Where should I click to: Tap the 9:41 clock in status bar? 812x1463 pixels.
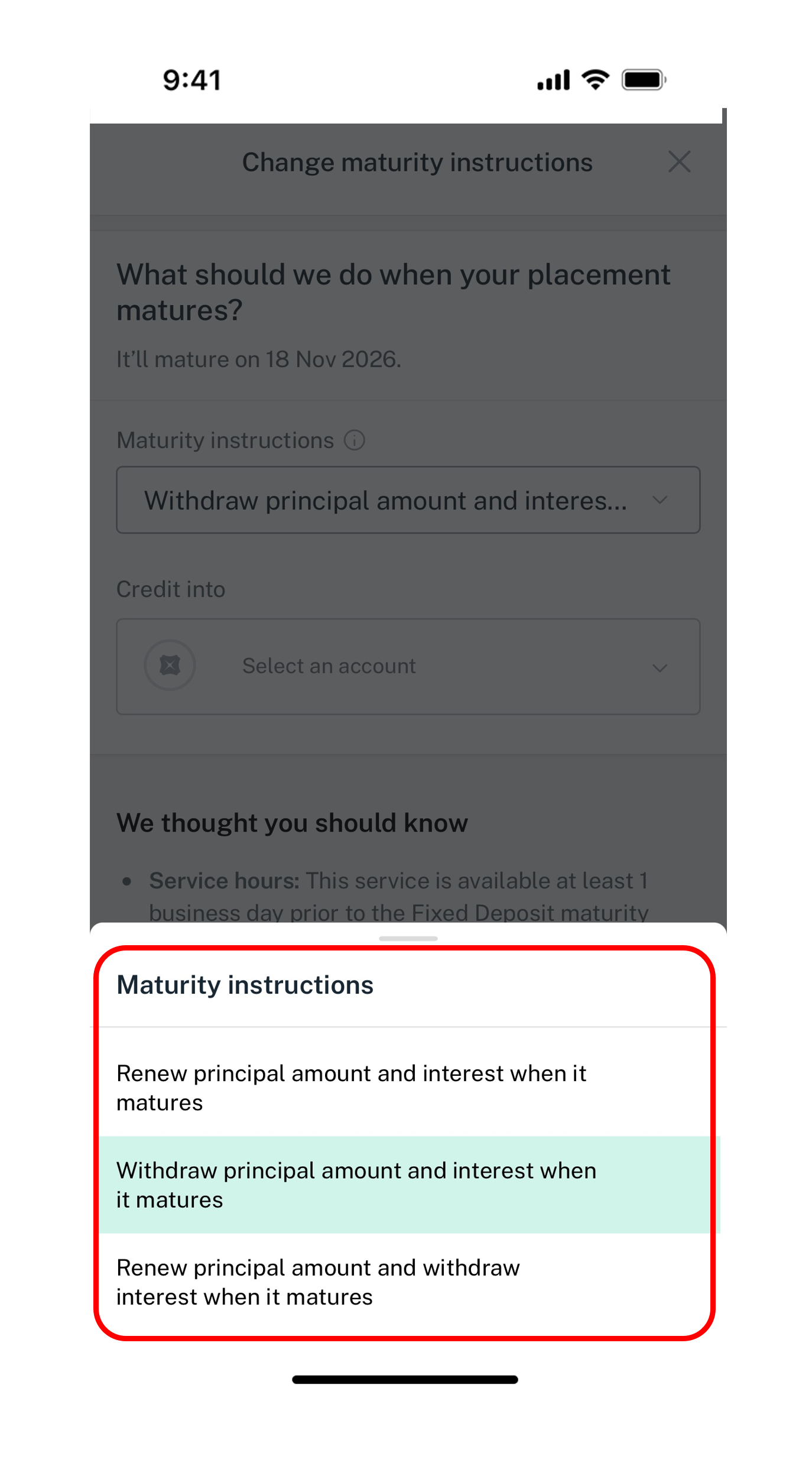(192, 80)
